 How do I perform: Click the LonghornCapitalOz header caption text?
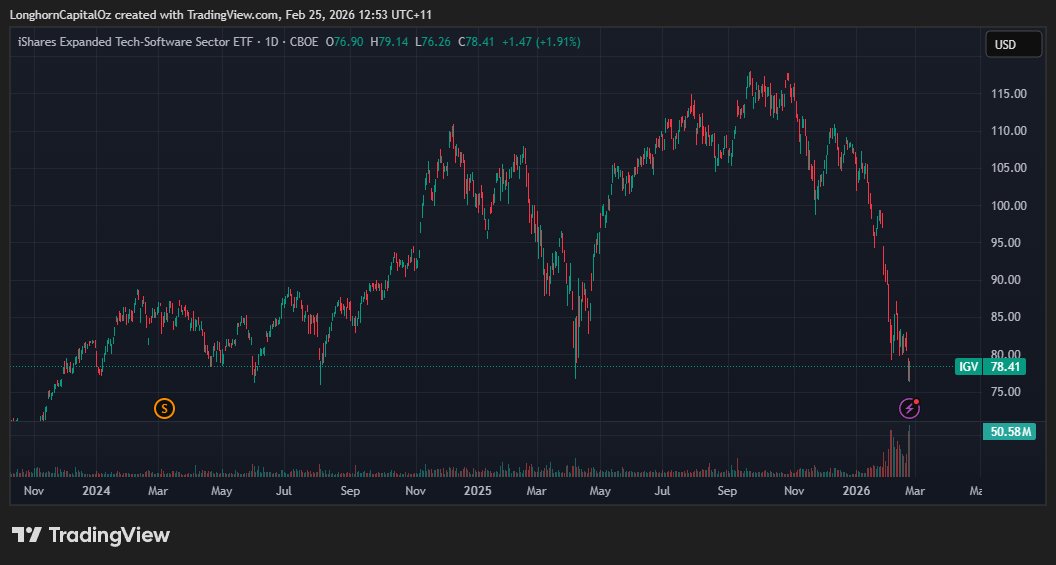(220, 14)
